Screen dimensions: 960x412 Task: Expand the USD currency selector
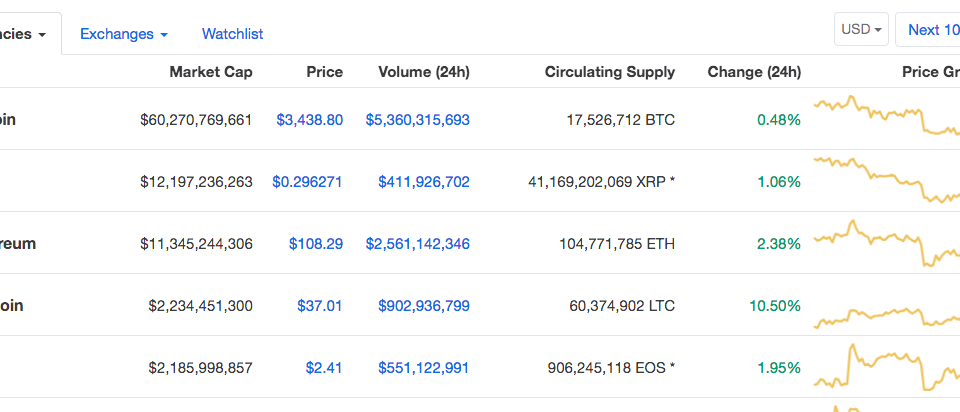pos(861,29)
